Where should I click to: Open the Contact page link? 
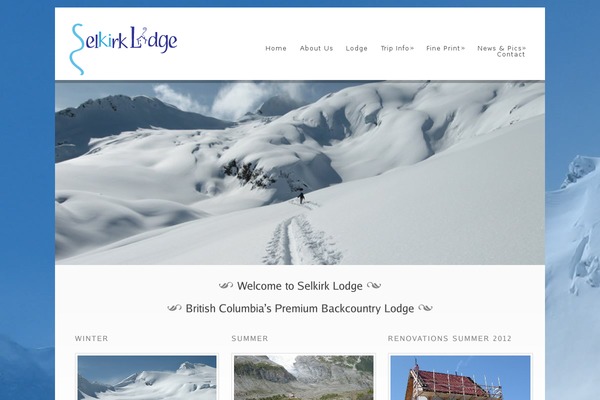point(511,54)
